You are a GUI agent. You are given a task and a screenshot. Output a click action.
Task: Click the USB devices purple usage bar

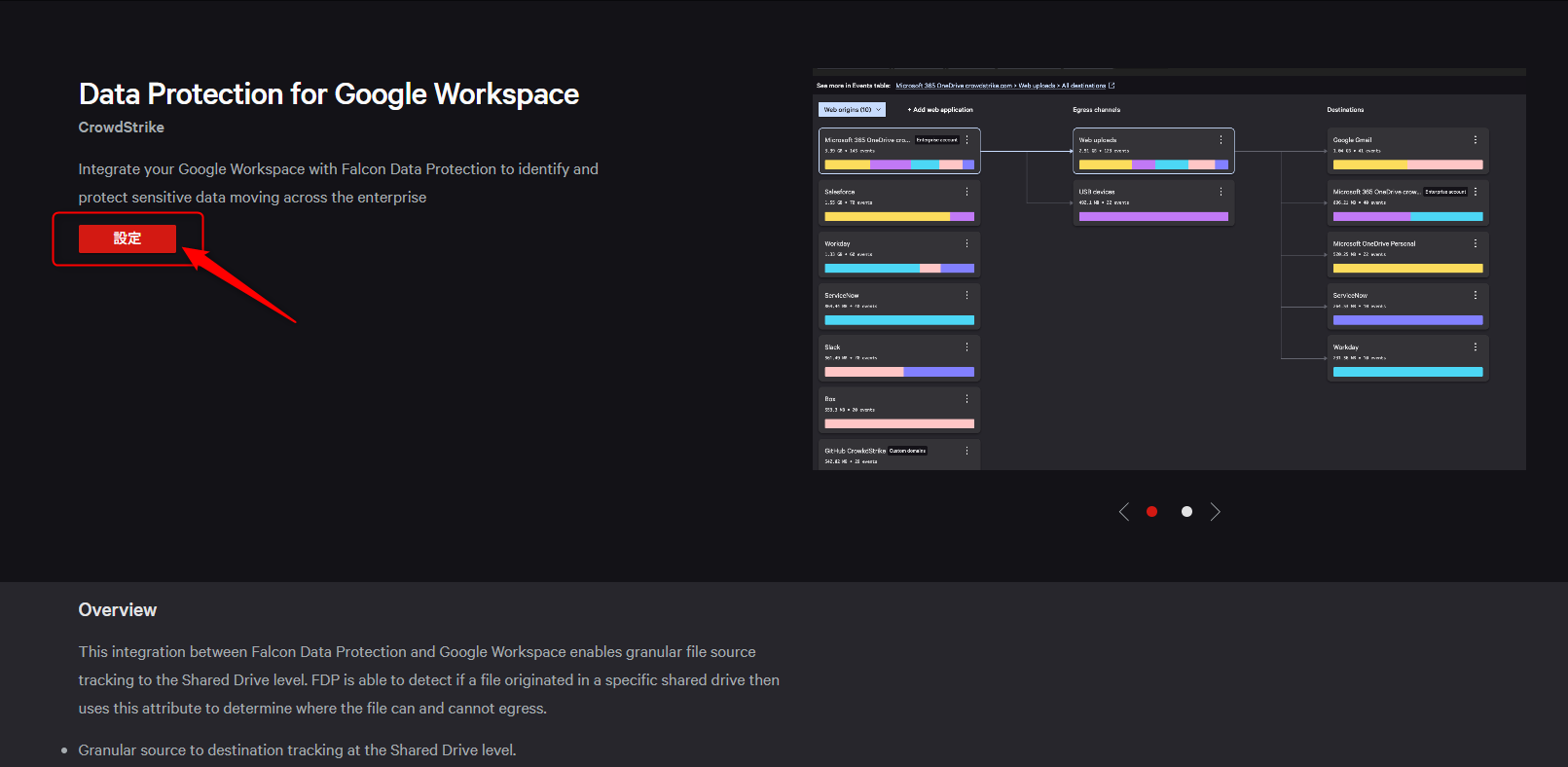[x=1153, y=217]
